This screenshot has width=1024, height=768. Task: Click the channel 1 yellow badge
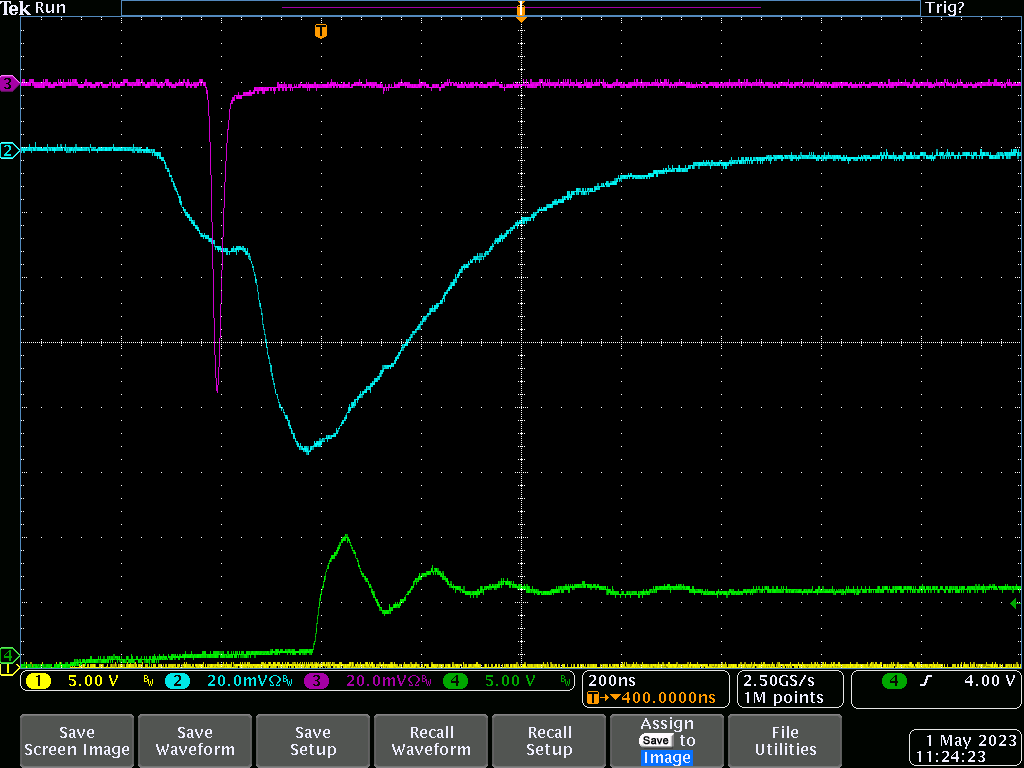coord(37,681)
